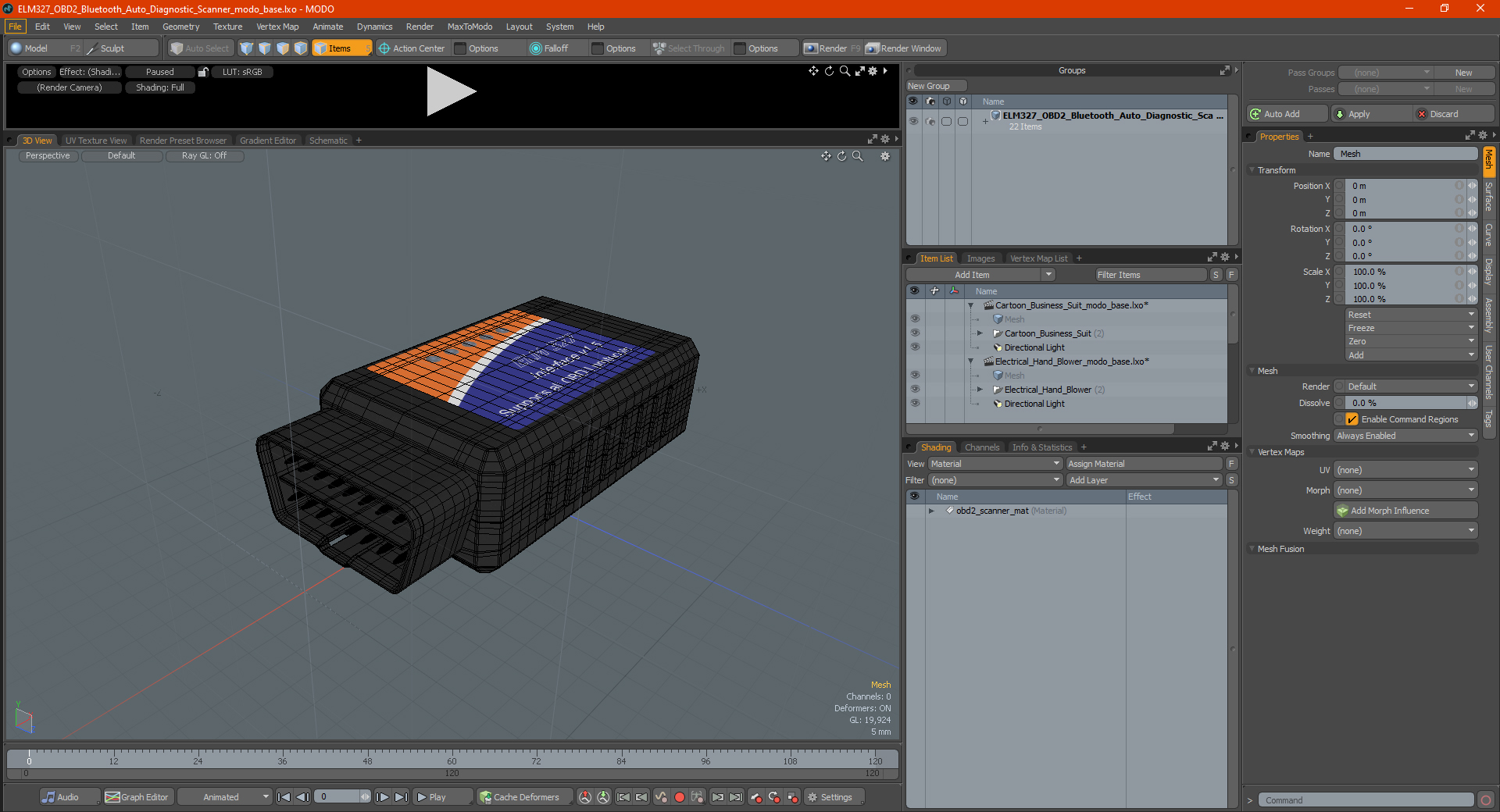Rotate view icon in 3D viewport
The height and width of the screenshot is (812, 1500).
click(841, 156)
